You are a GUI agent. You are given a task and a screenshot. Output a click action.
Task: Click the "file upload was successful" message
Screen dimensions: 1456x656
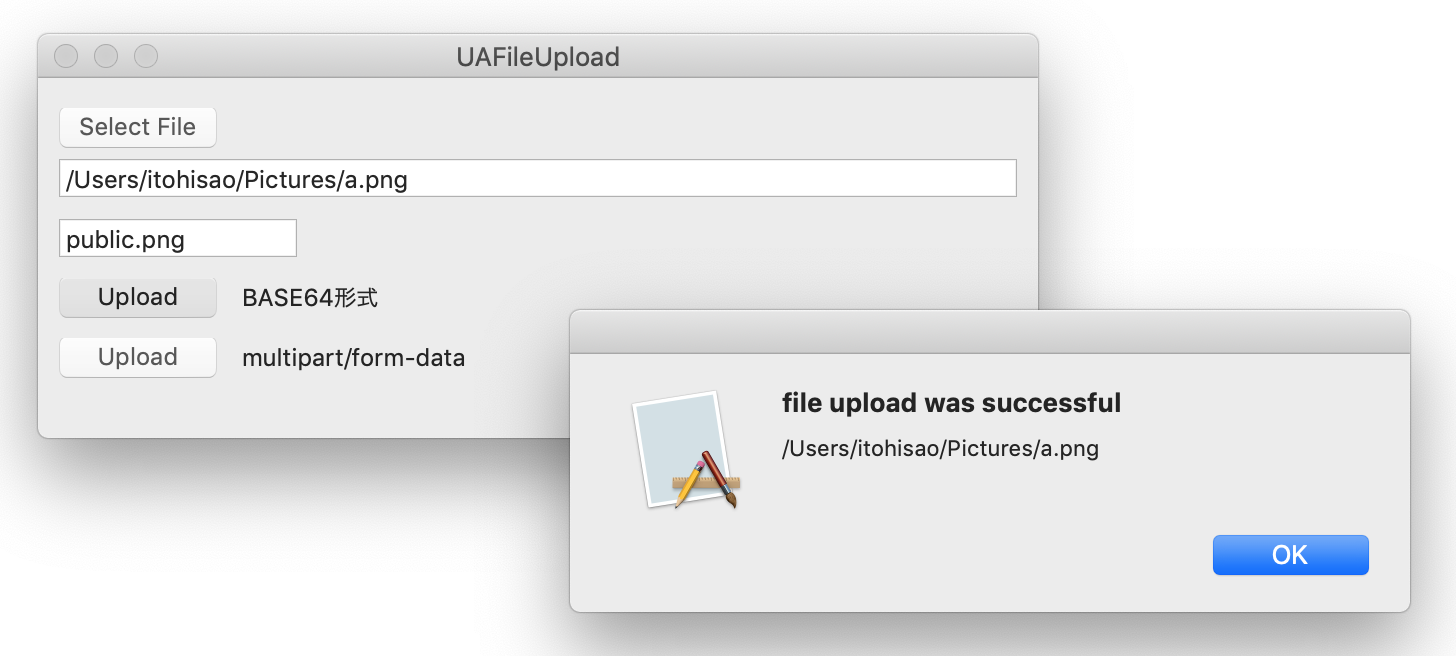[951, 403]
